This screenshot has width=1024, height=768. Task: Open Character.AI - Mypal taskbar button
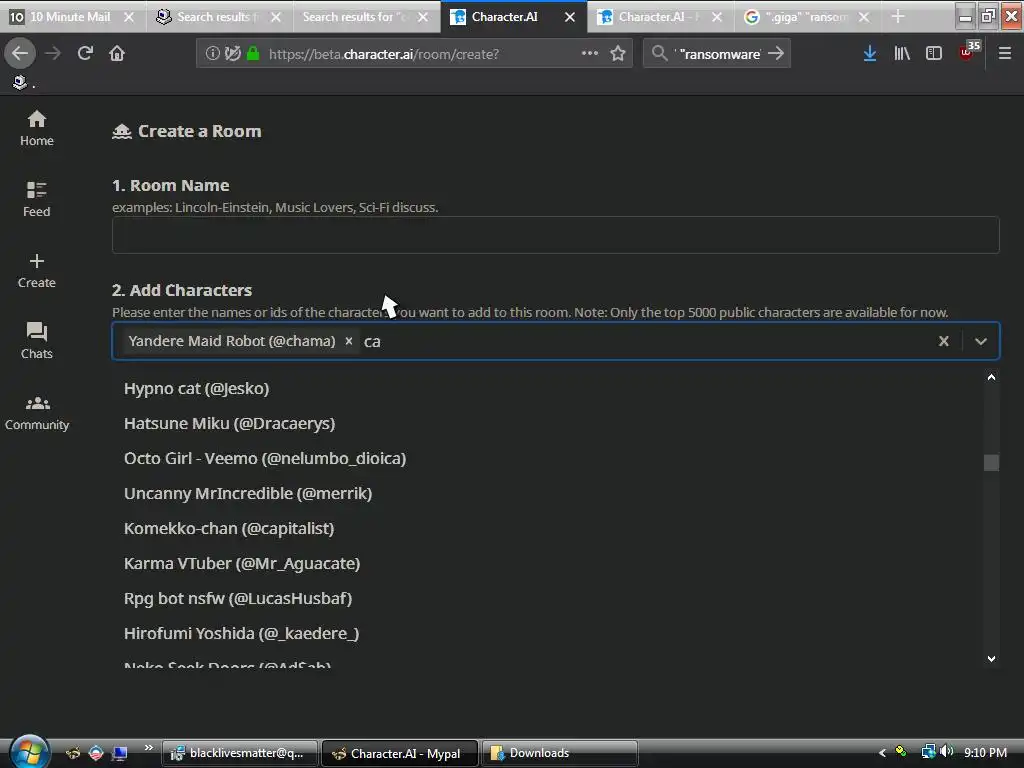pyautogui.click(x=400, y=753)
